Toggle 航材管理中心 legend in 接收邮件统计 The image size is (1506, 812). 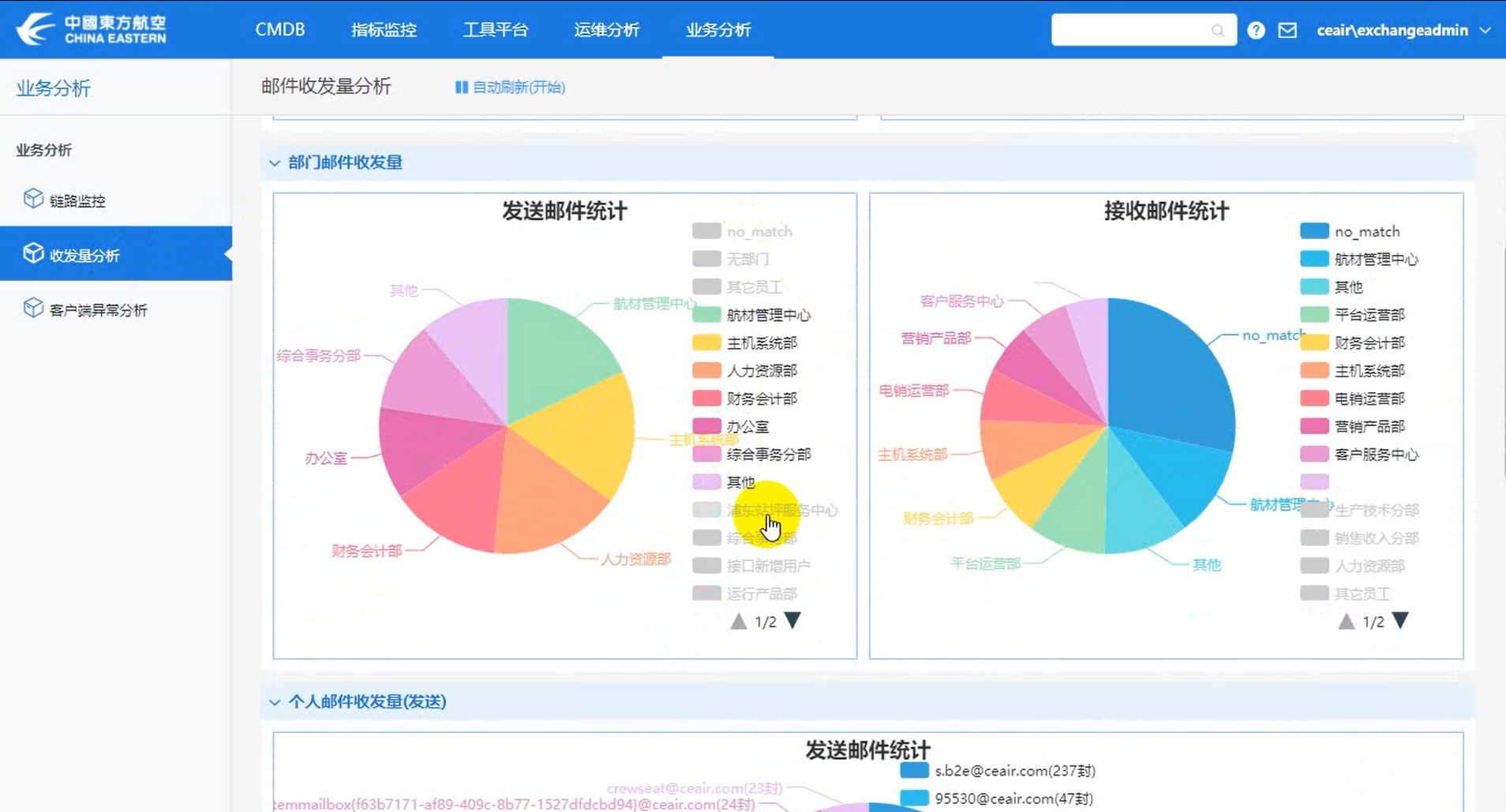click(1359, 259)
